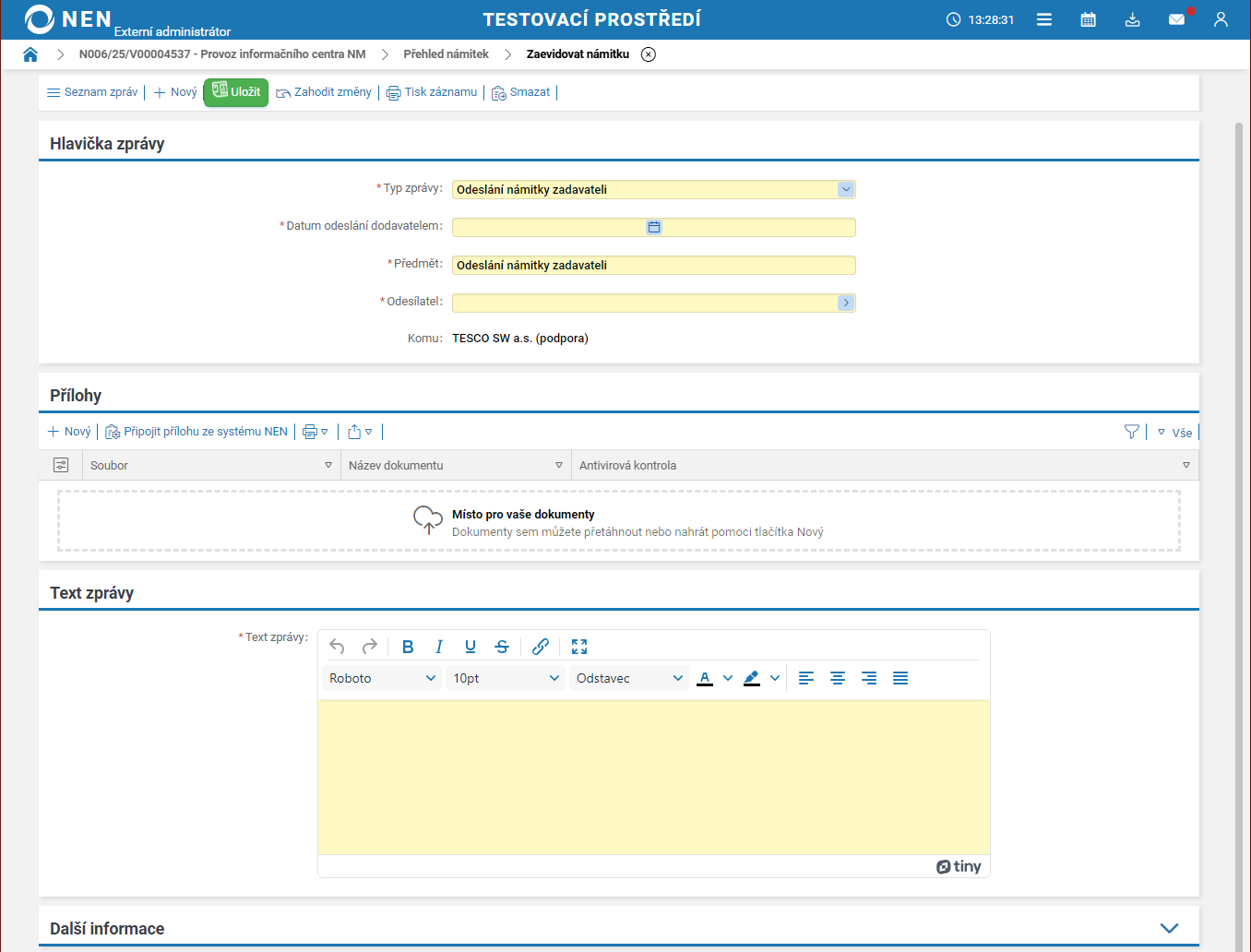Open the text color picker arrow
Image resolution: width=1251 pixels, height=952 pixels.
coord(728,678)
